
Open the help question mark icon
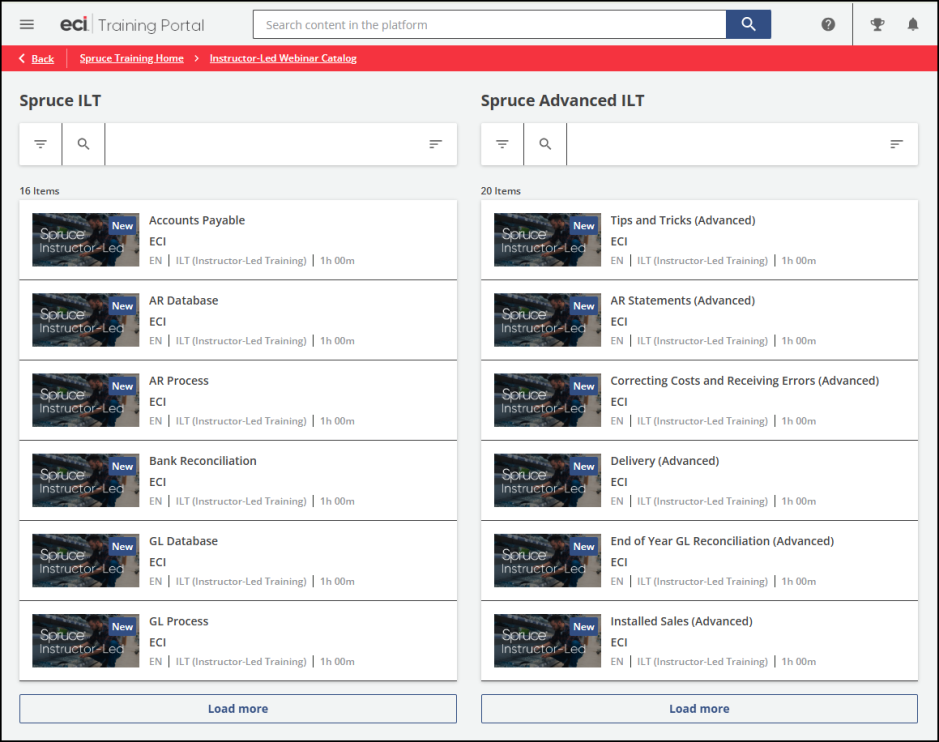(x=828, y=25)
